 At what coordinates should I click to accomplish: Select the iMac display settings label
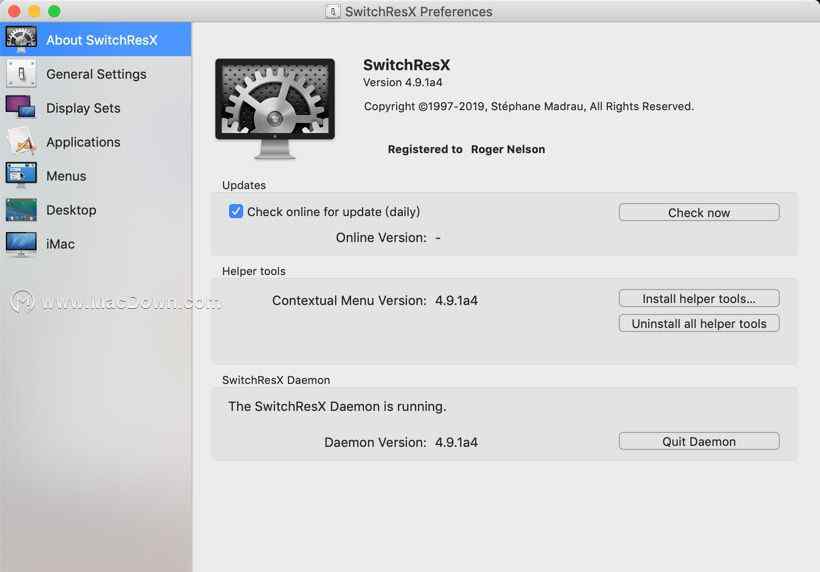pyautogui.click(x=60, y=244)
